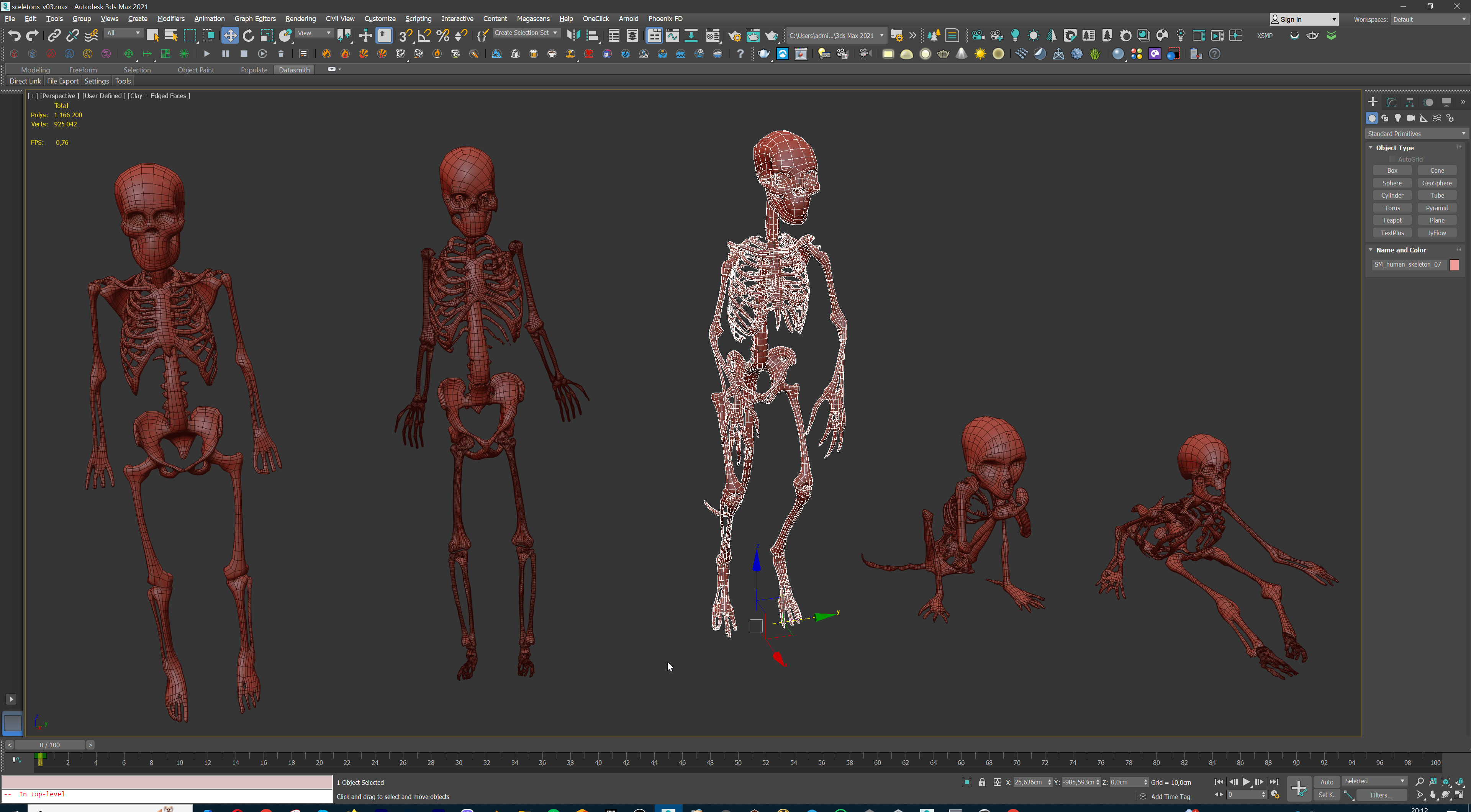1471x812 pixels.
Task: Open the Phoenix FD menu
Action: (665, 19)
